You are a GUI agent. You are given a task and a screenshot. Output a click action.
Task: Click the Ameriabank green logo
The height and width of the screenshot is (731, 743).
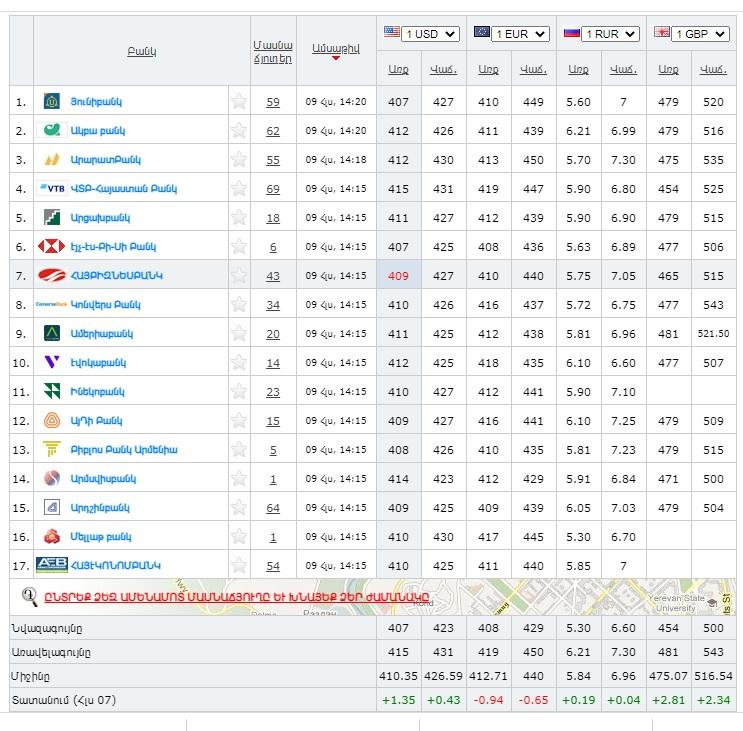pos(52,333)
